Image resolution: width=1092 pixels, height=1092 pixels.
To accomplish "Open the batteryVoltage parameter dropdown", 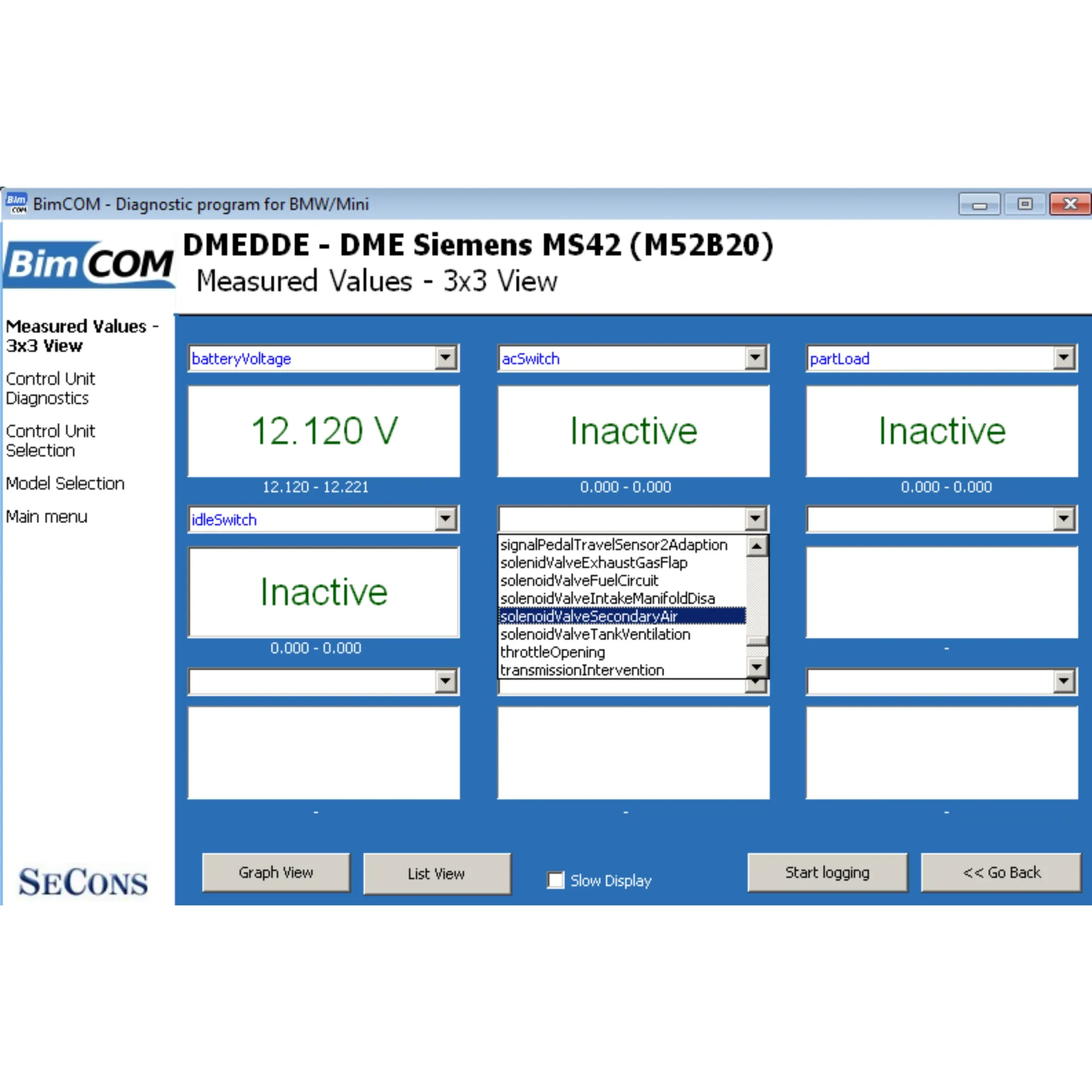I will tap(446, 358).
